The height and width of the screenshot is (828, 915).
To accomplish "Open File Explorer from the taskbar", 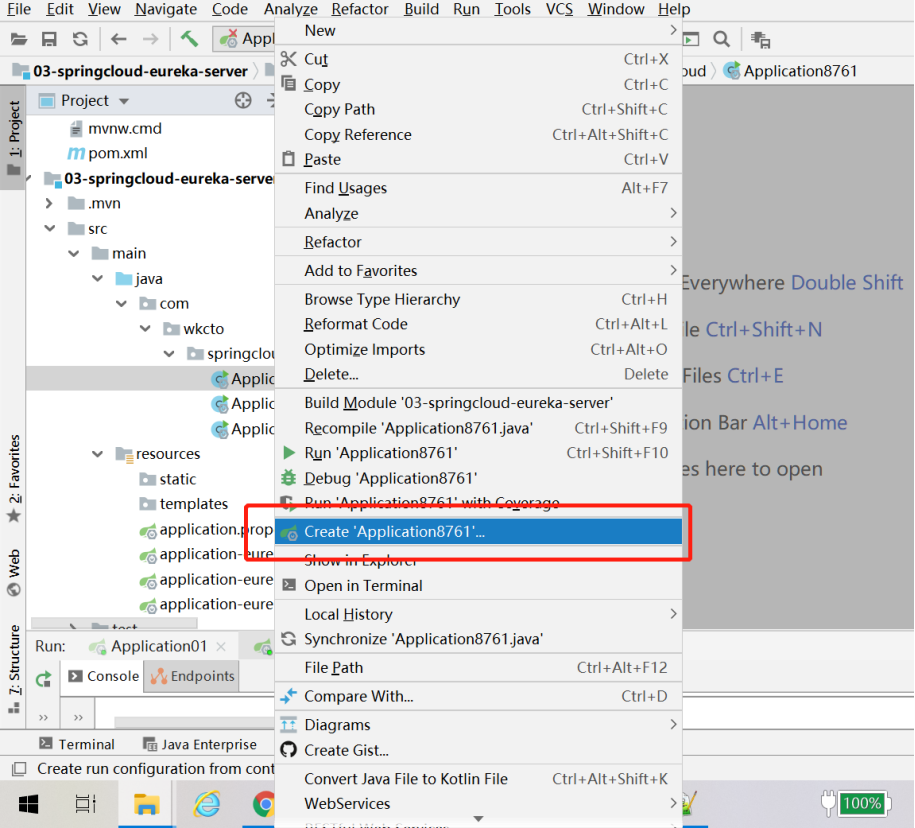I will pyautogui.click(x=146, y=804).
